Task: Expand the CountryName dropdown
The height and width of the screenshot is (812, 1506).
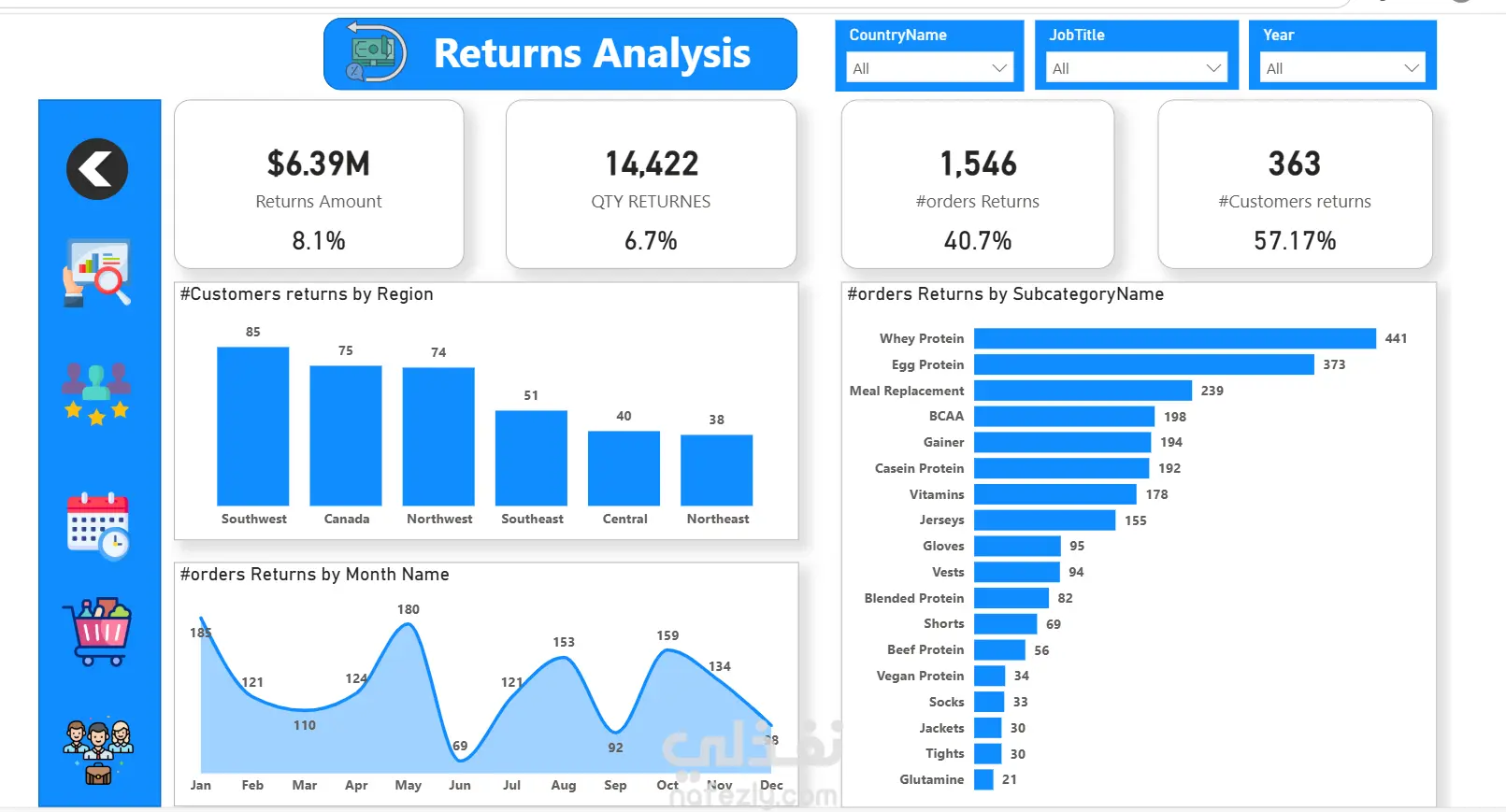Action: pyautogui.click(x=929, y=68)
